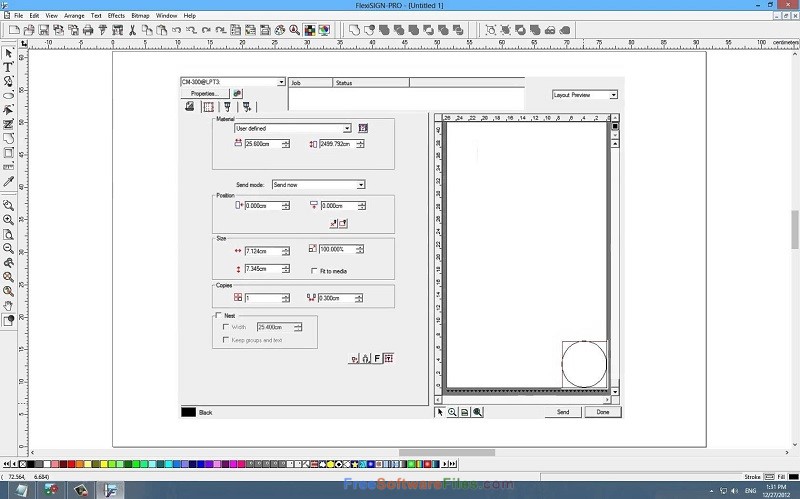Tick the Keep groups and text checkbox
800x499 pixels.
(225, 340)
